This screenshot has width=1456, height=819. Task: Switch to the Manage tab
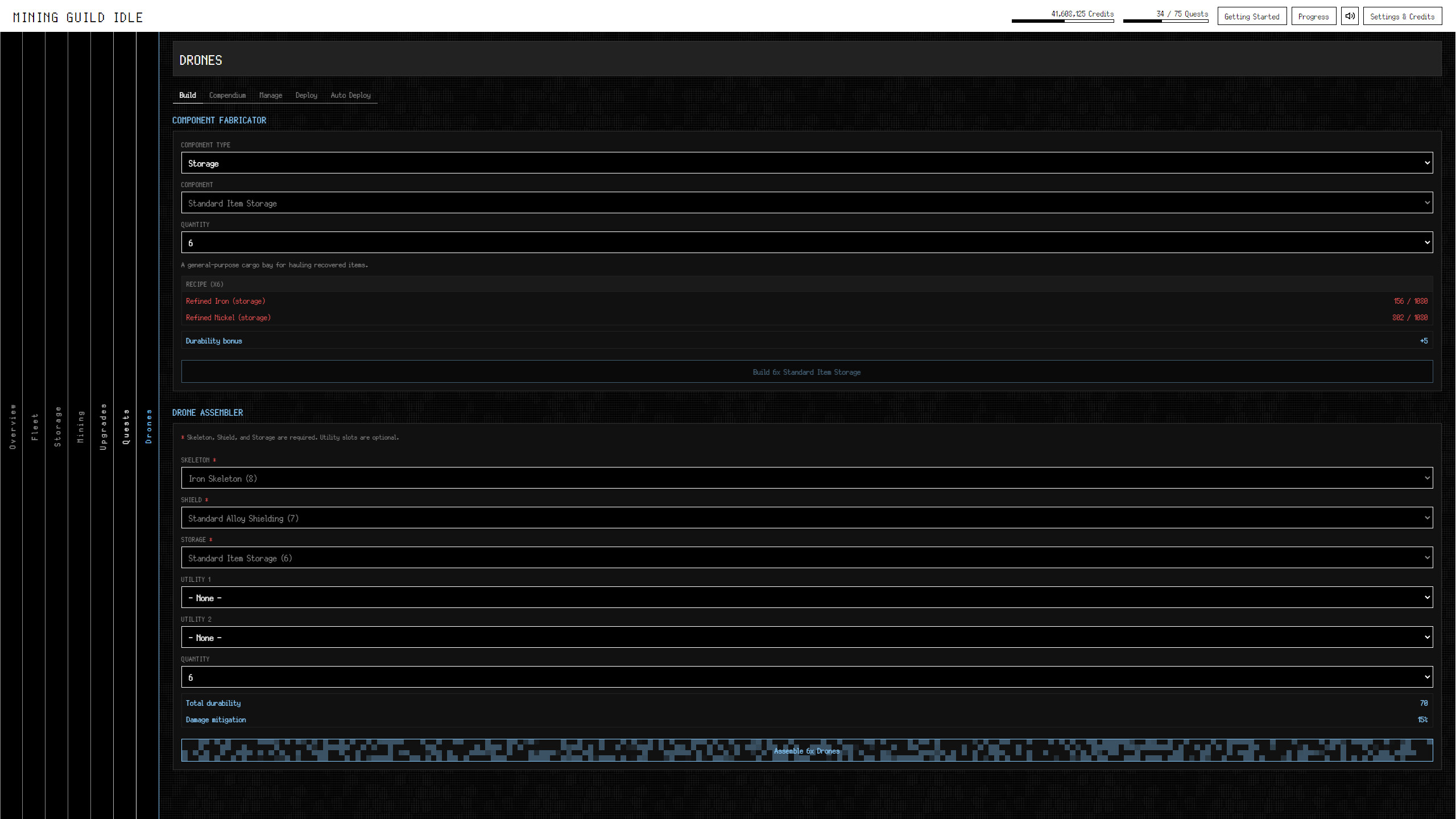(x=270, y=95)
